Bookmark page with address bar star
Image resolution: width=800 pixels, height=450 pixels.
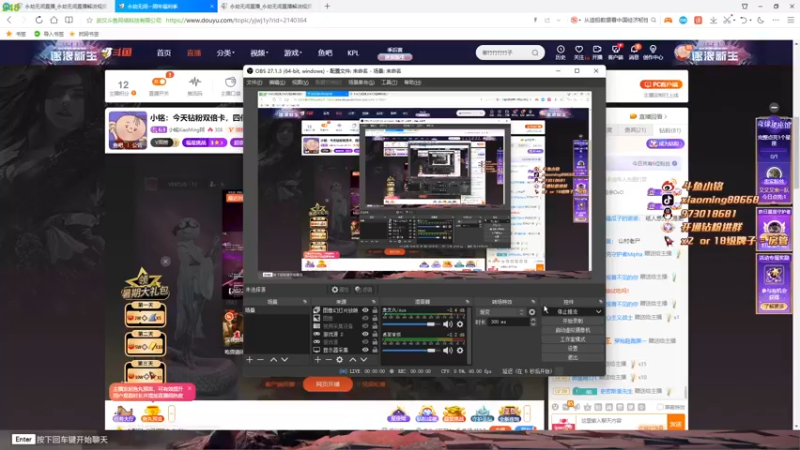click(x=89, y=20)
